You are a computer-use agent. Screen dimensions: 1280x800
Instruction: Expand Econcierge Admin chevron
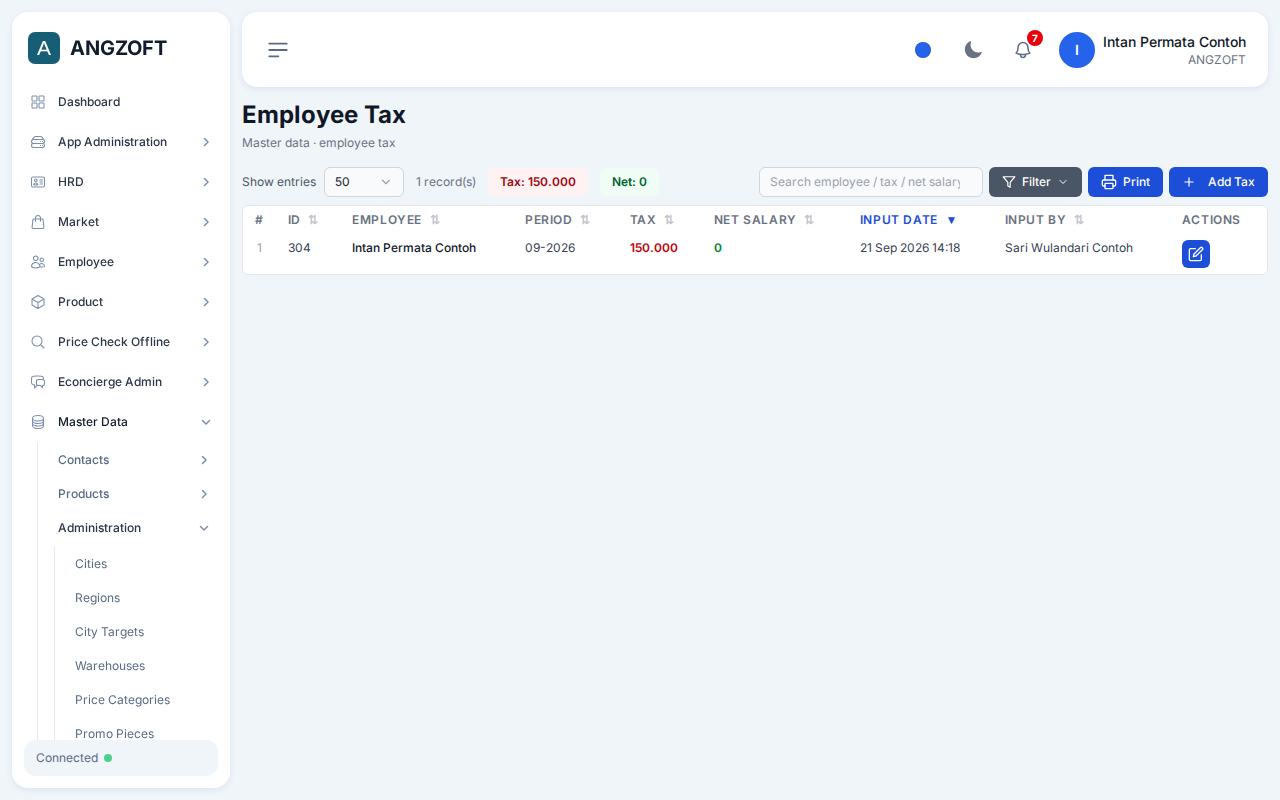coord(206,382)
